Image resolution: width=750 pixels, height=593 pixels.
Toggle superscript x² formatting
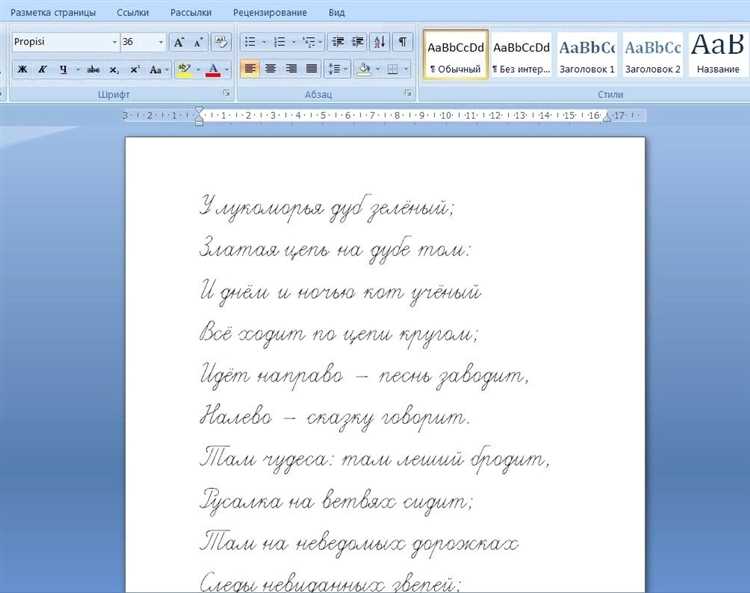(135, 70)
